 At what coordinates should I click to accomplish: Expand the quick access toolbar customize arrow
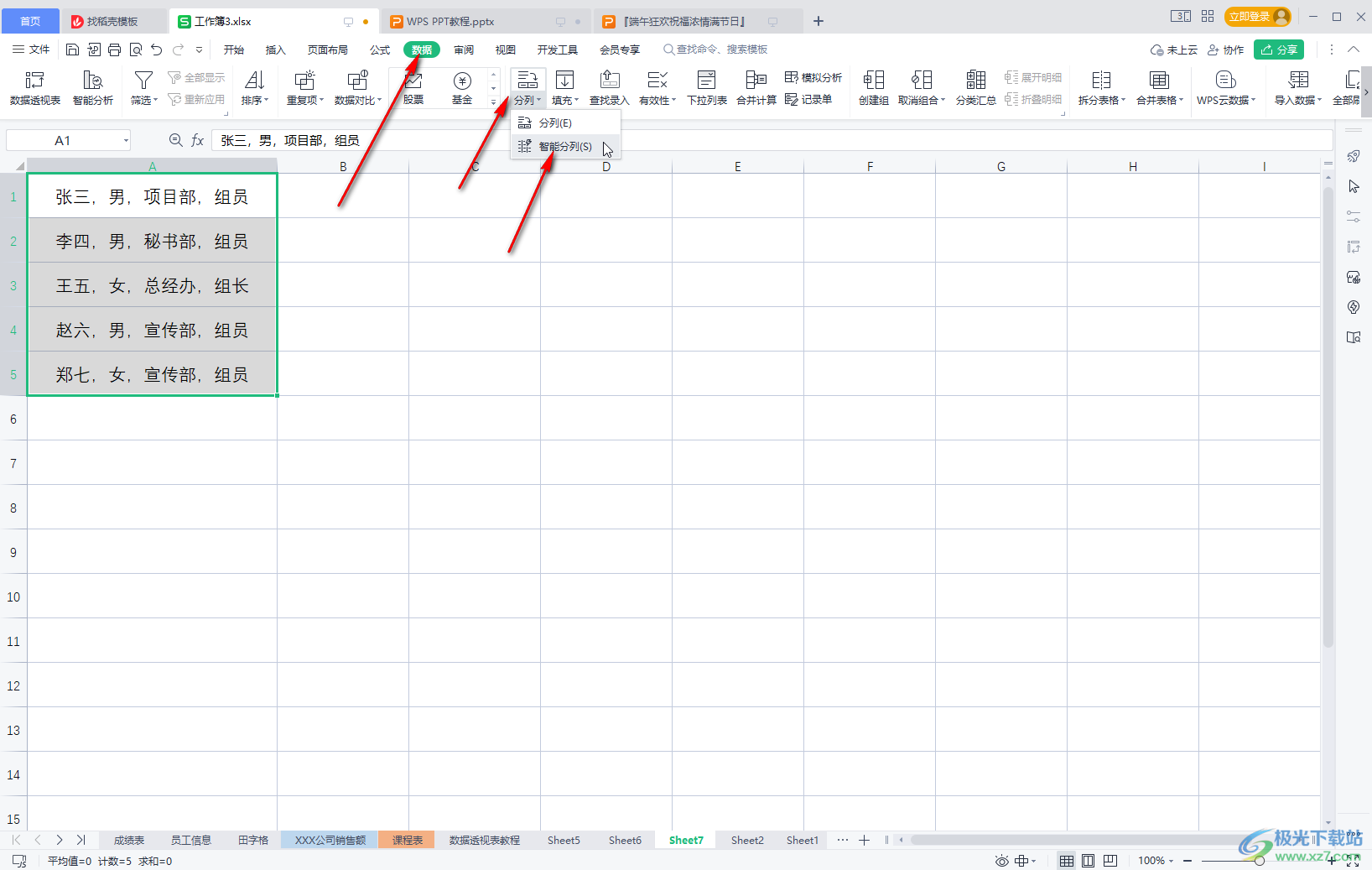tap(199, 49)
